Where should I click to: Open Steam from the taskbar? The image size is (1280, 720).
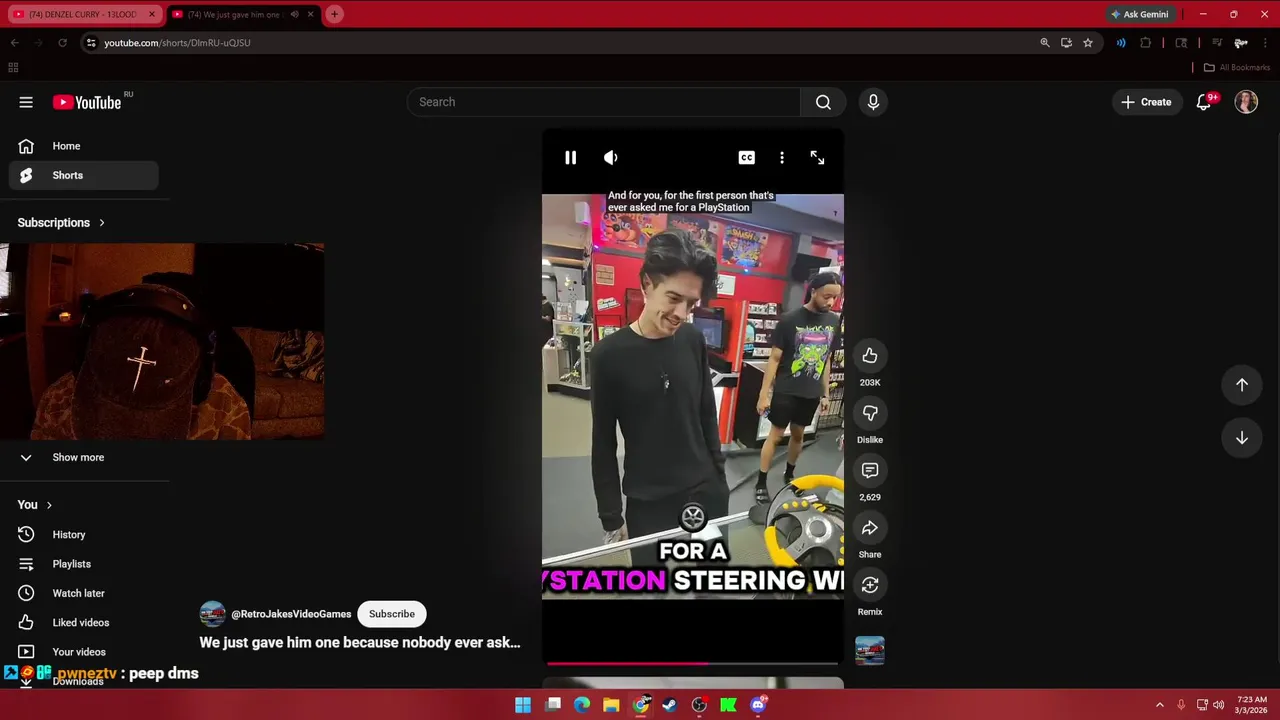click(x=670, y=705)
